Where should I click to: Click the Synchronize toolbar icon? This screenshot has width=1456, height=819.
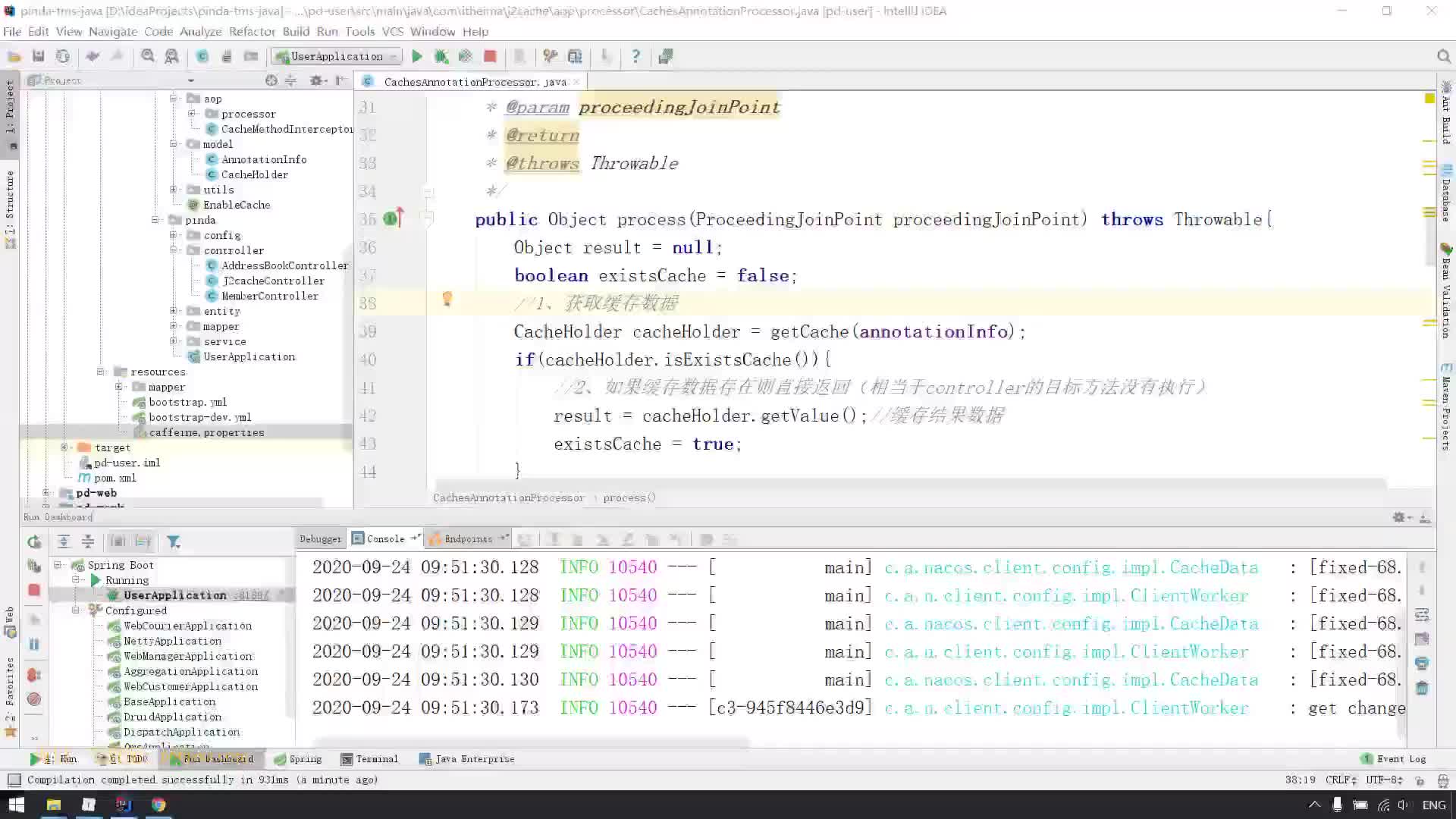pyautogui.click(x=63, y=56)
